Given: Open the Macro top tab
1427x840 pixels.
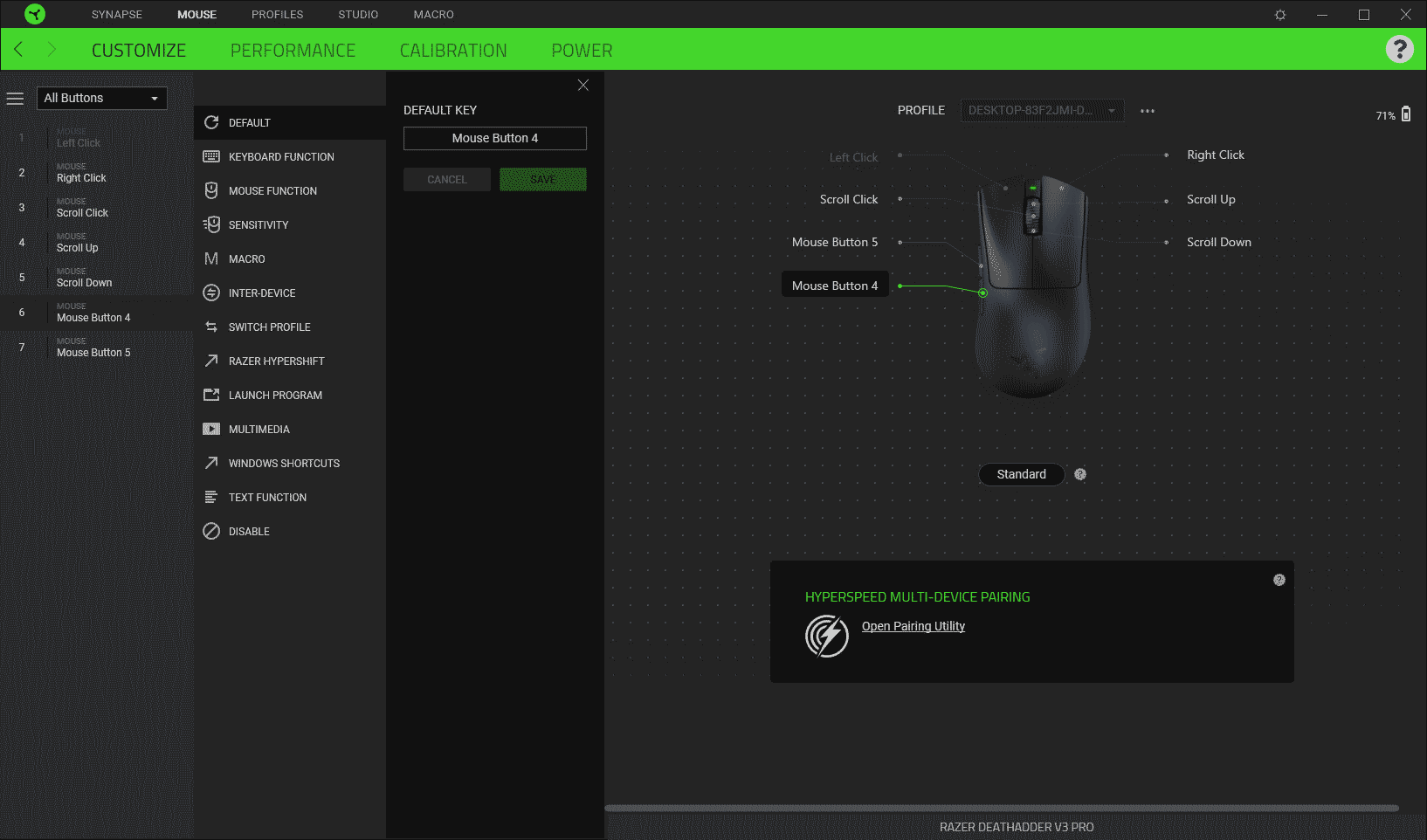Looking at the screenshot, I should click(434, 14).
